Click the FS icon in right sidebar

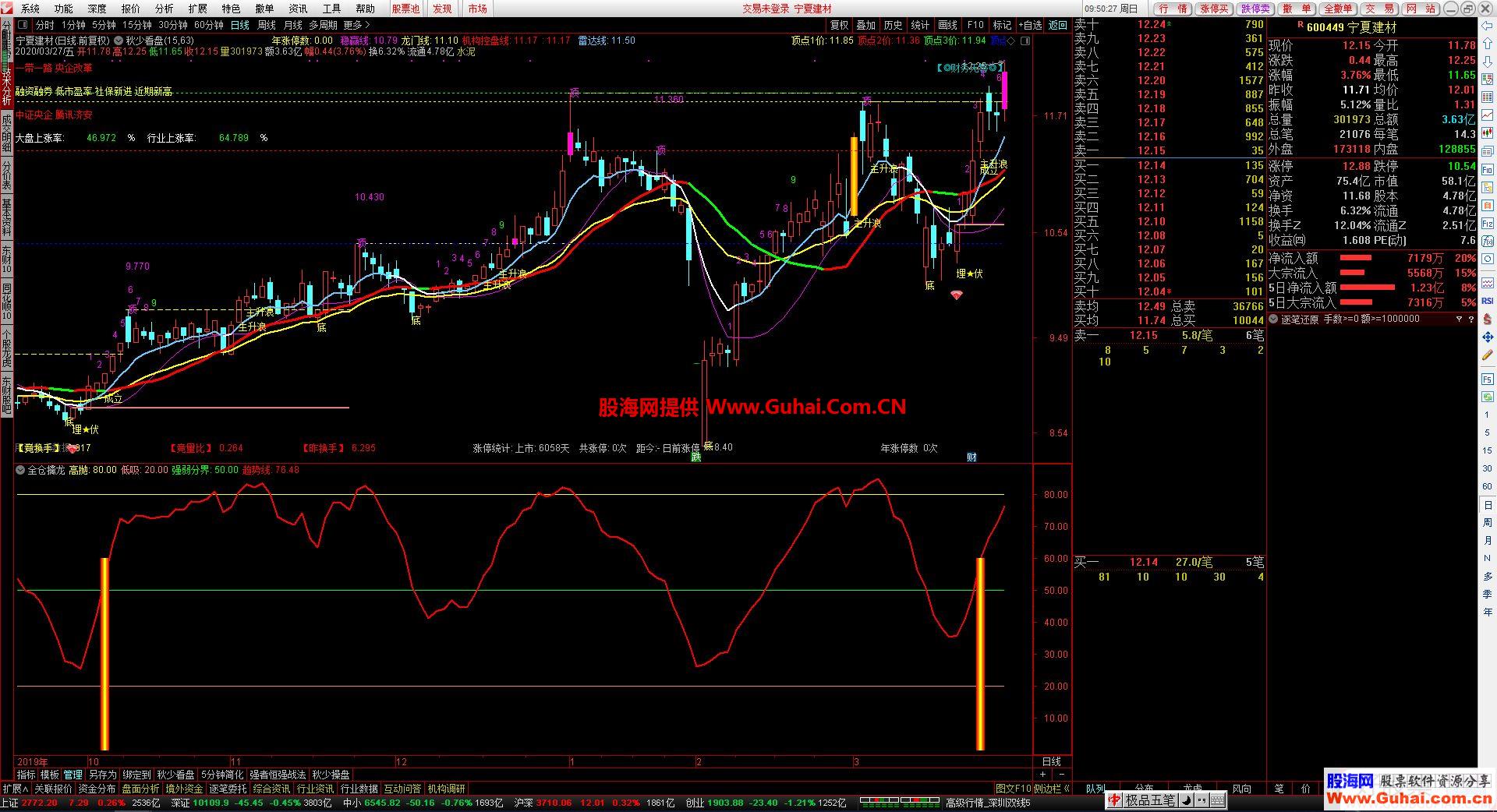click(x=1488, y=380)
